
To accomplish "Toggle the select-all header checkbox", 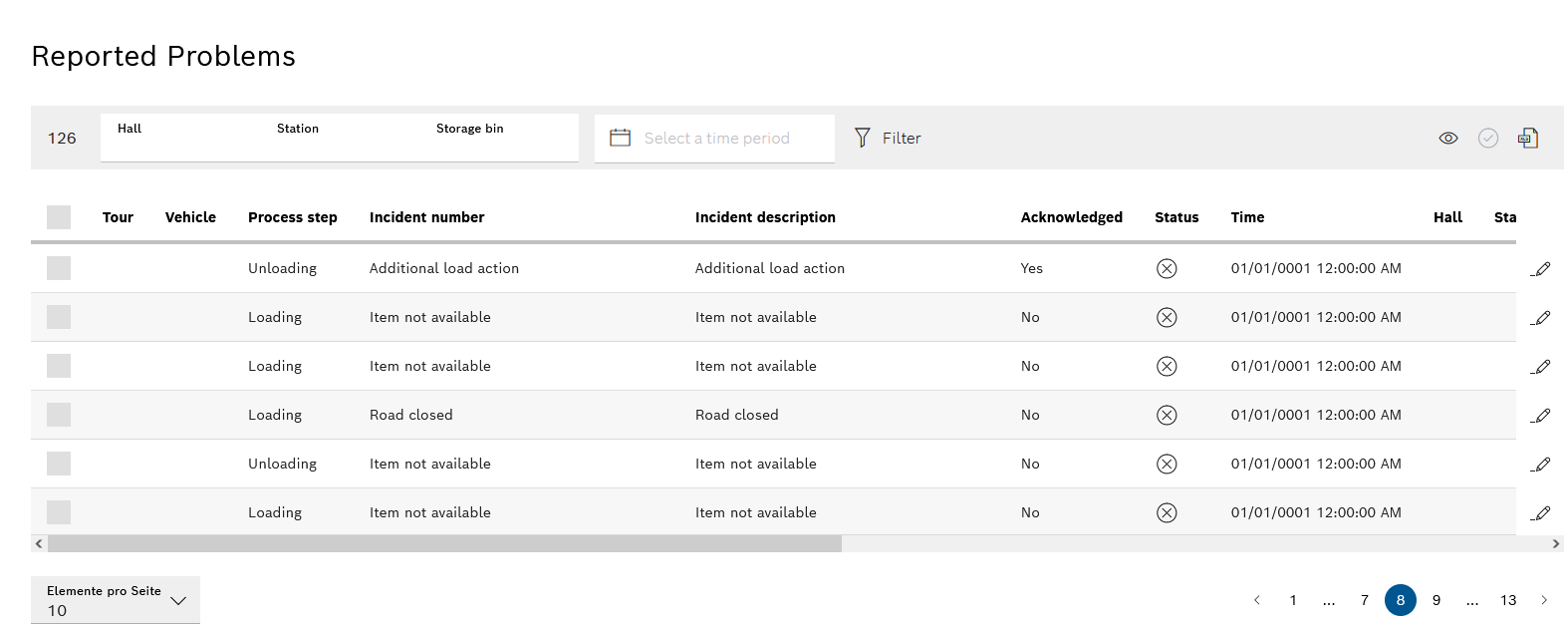I will pos(59,217).
